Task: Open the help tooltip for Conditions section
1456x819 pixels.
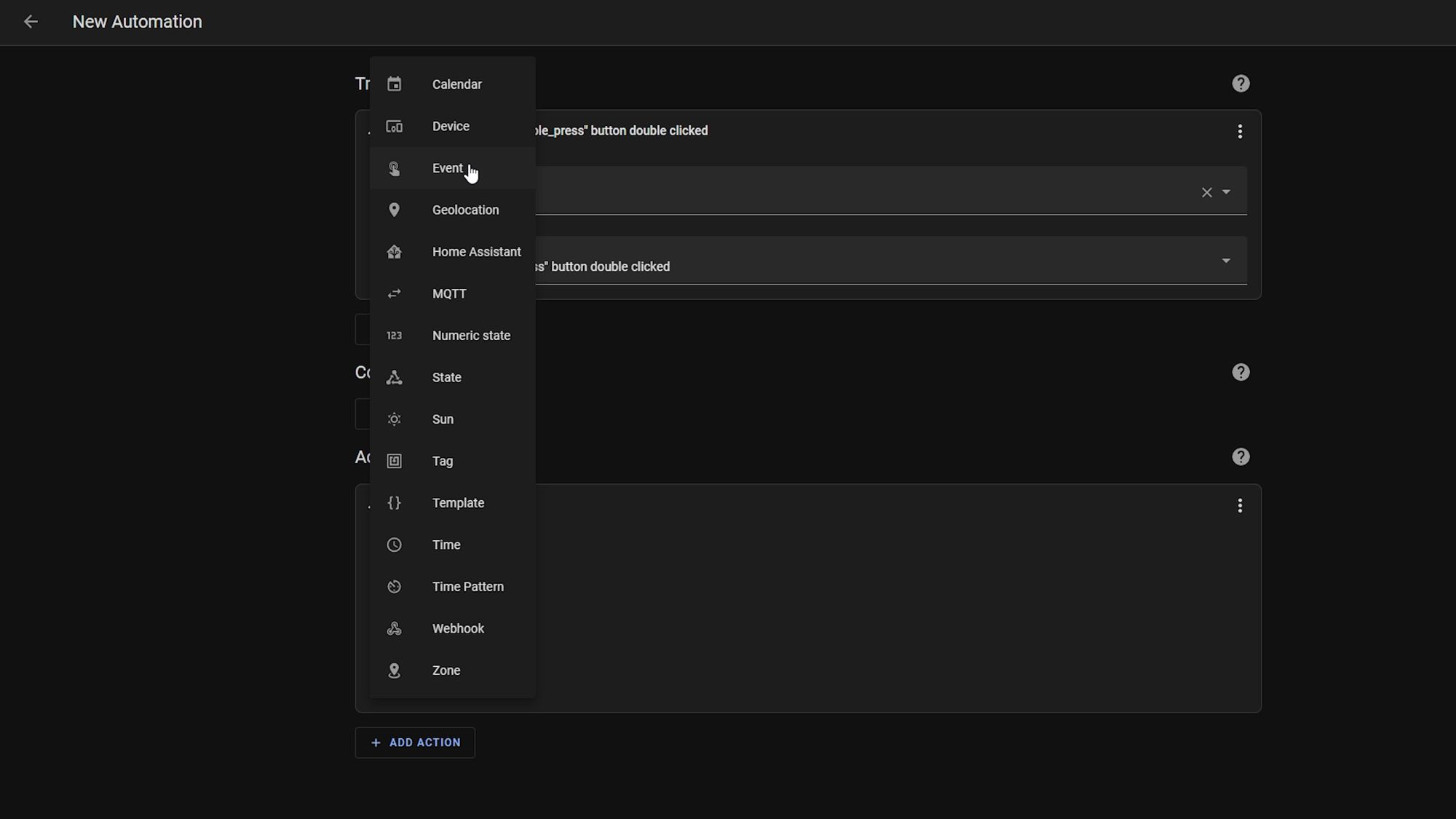Action: 1240,372
